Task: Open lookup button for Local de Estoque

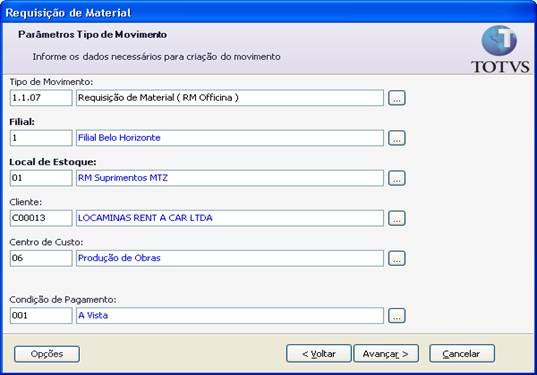Action: (x=397, y=178)
